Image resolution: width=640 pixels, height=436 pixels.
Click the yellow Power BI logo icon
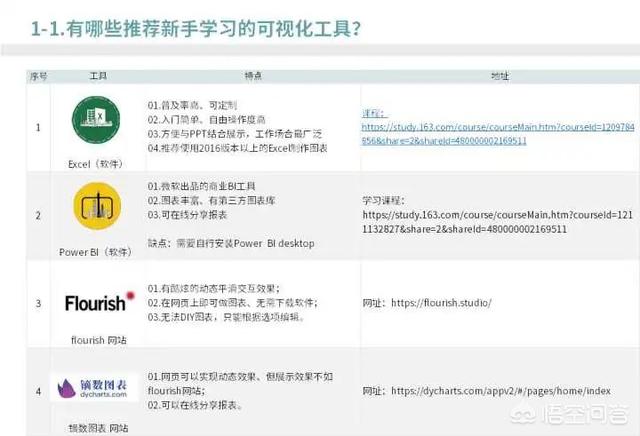tap(97, 206)
